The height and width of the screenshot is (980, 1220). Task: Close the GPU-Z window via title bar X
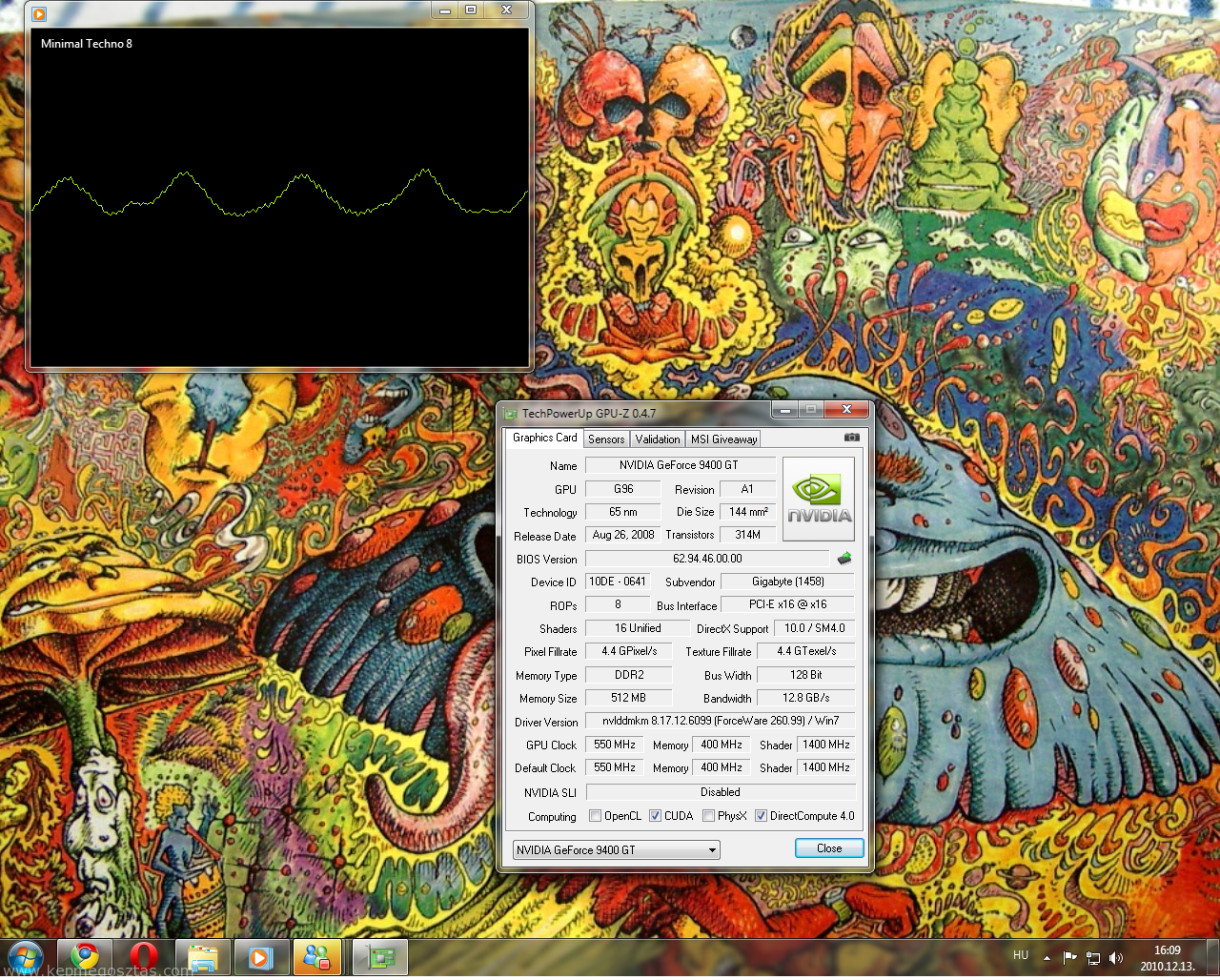coord(846,410)
